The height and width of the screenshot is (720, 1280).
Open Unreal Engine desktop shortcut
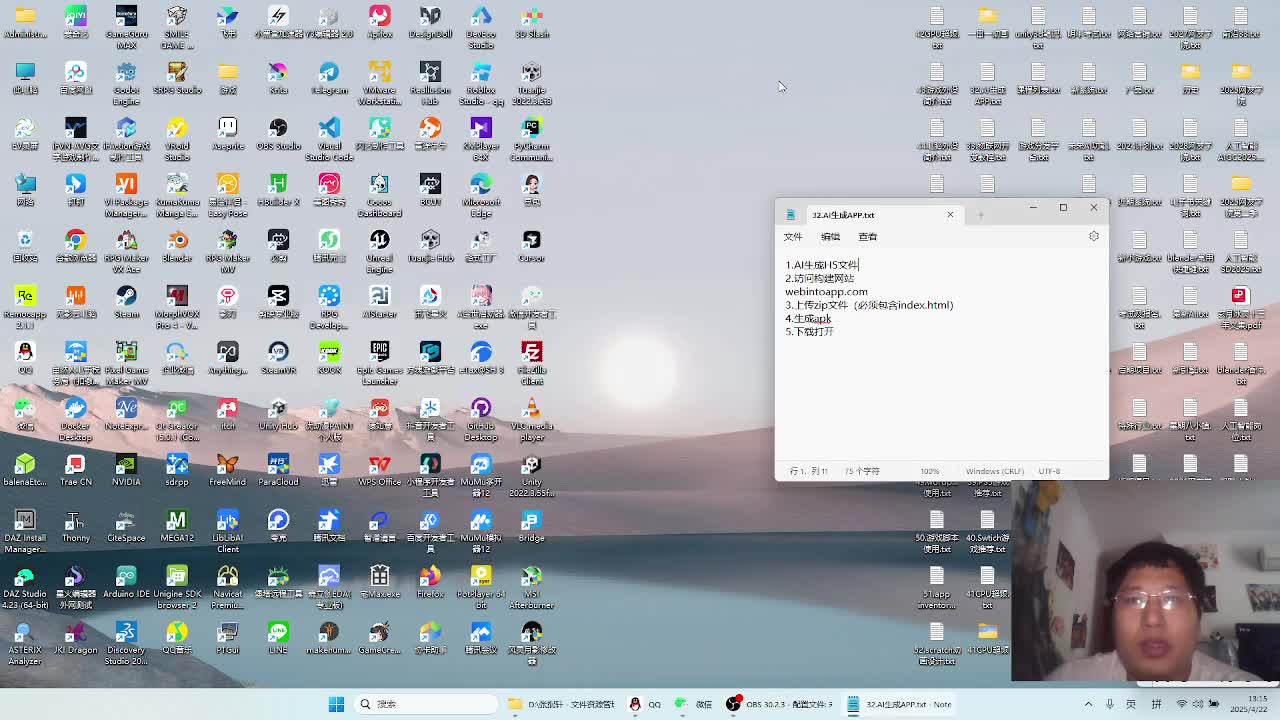379,241
